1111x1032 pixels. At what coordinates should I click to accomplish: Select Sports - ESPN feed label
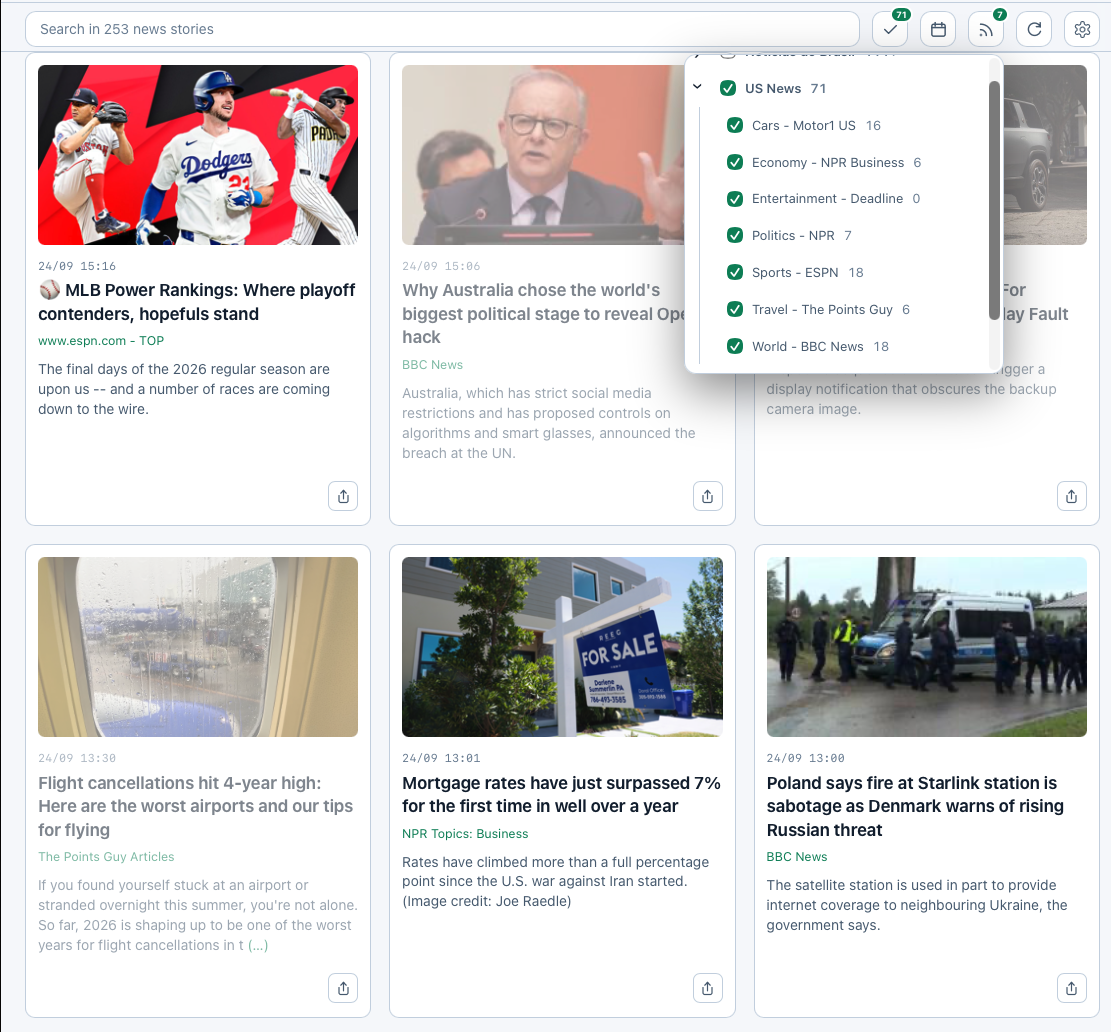[x=795, y=273]
